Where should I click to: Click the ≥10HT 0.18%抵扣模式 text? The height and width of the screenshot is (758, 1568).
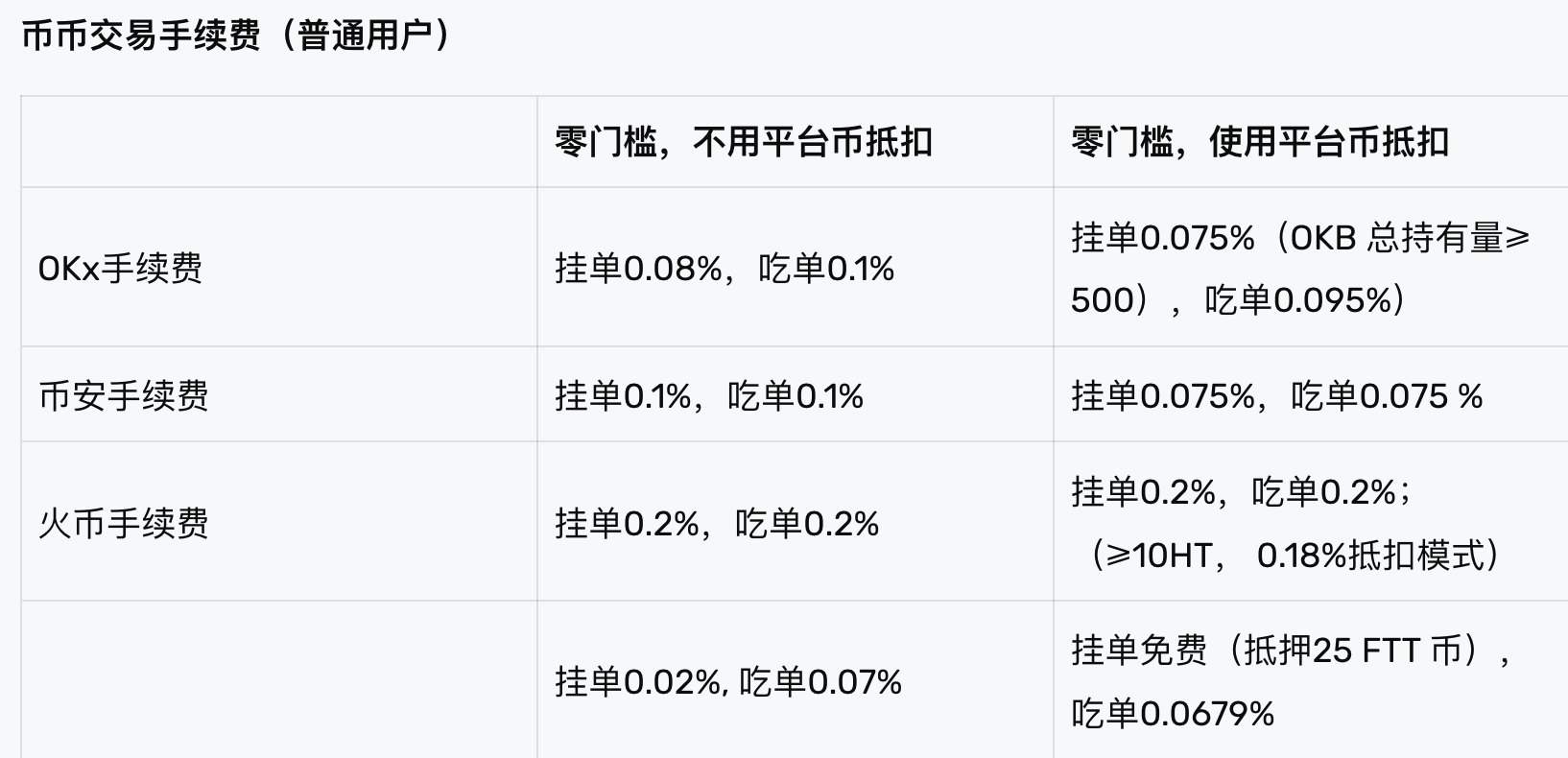click(x=1295, y=555)
